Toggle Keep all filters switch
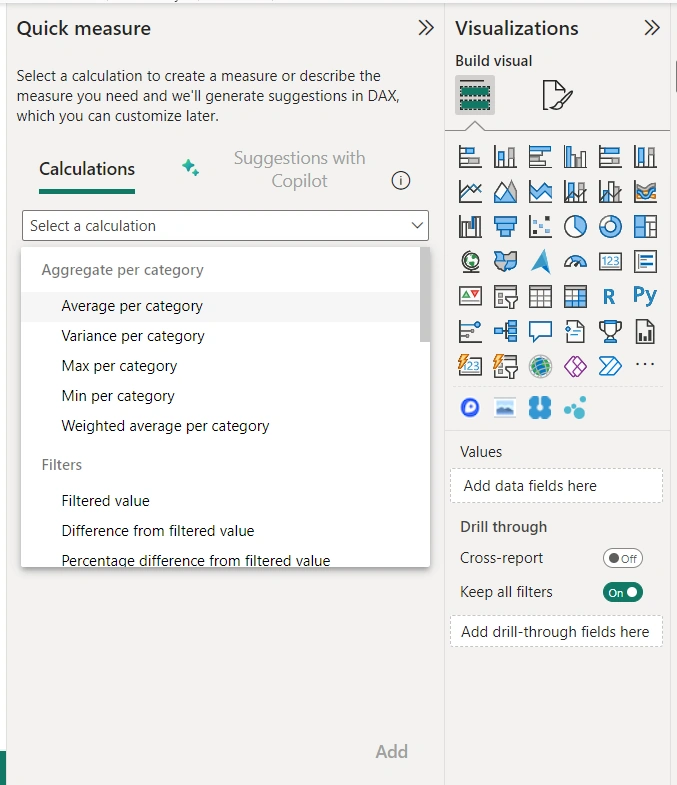Viewport: 677px width, 785px height. [x=622, y=592]
